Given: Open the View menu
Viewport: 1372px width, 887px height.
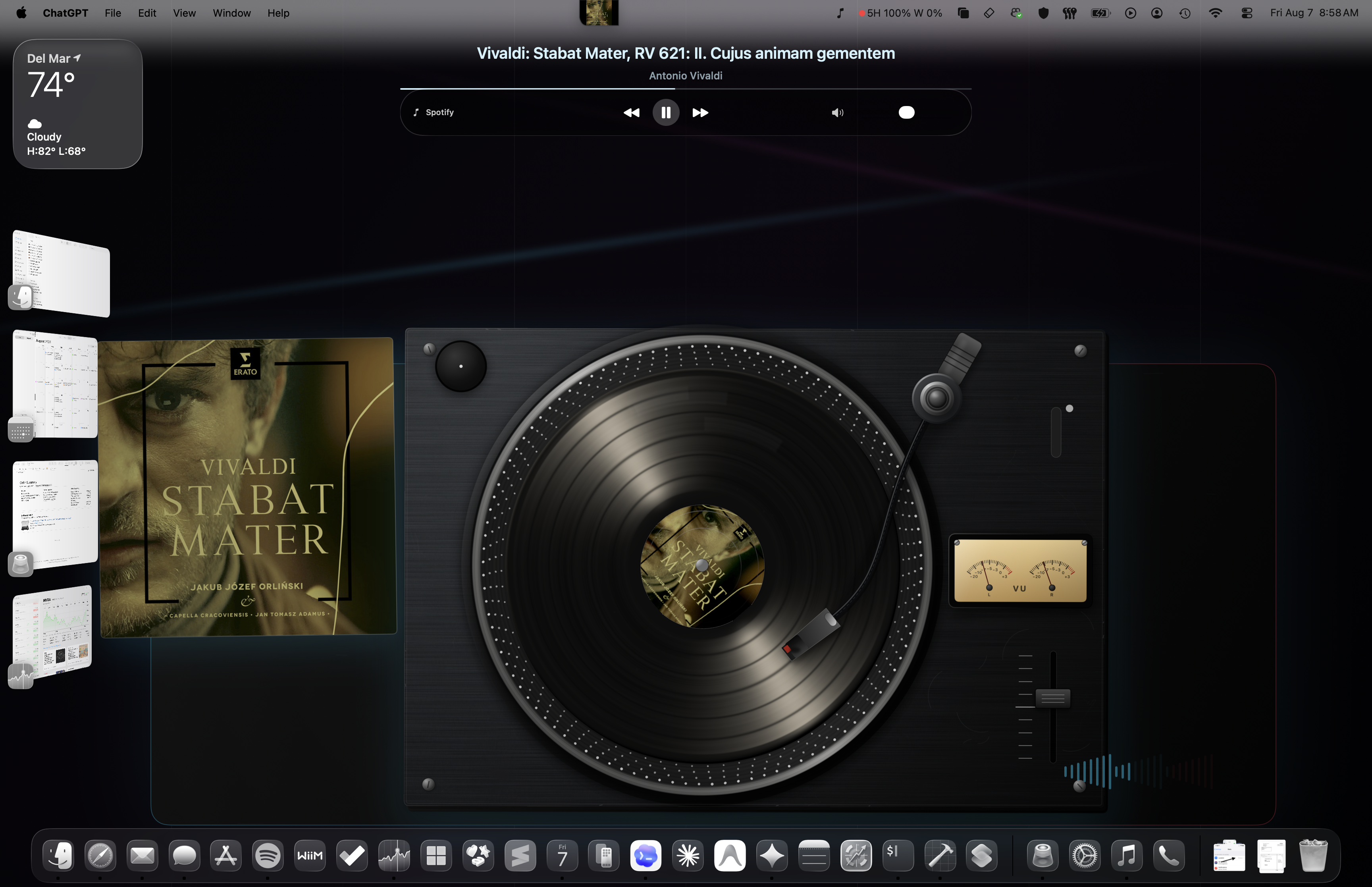Looking at the screenshot, I should (184, 13).
